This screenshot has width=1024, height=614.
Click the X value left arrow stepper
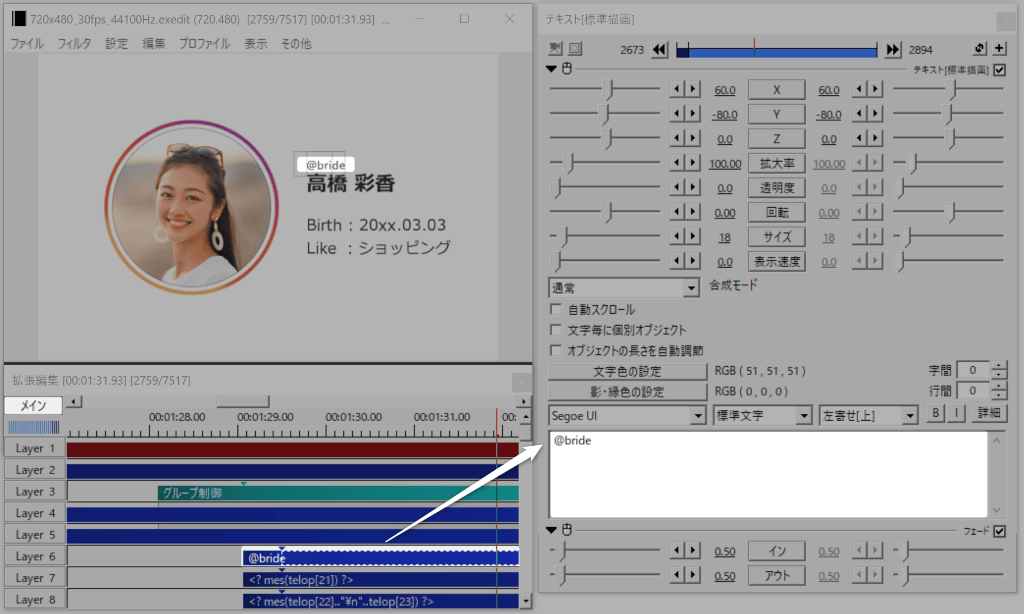click(x=678, y=89)
